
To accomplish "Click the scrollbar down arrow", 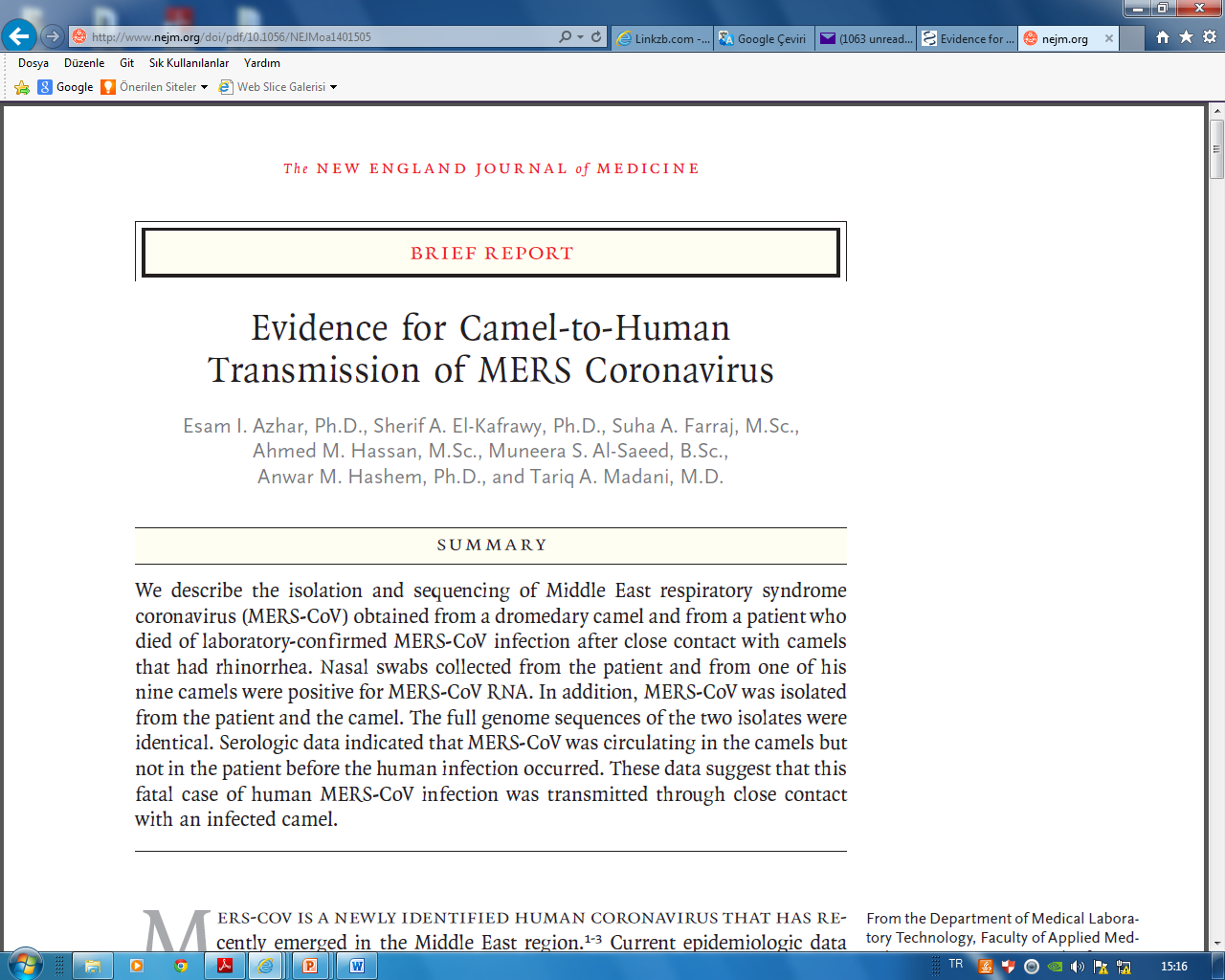I will click(x=1216, y=944).
